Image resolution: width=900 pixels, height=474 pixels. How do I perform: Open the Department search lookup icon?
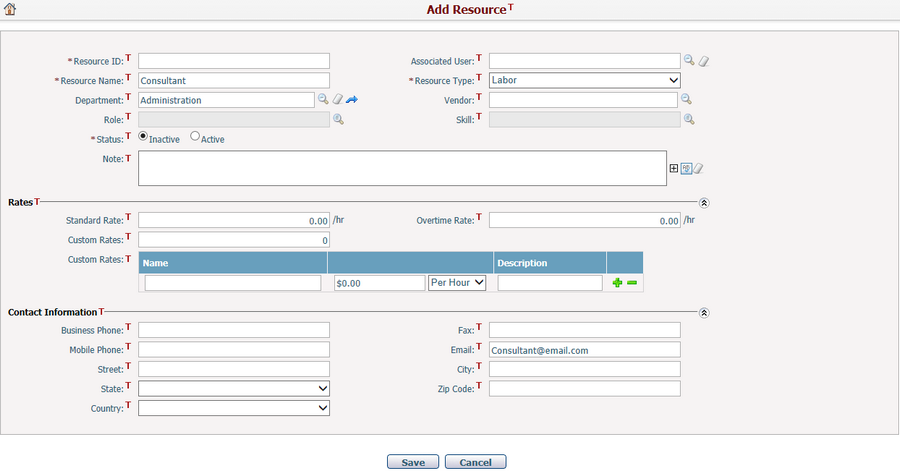(x=323, y=100)
